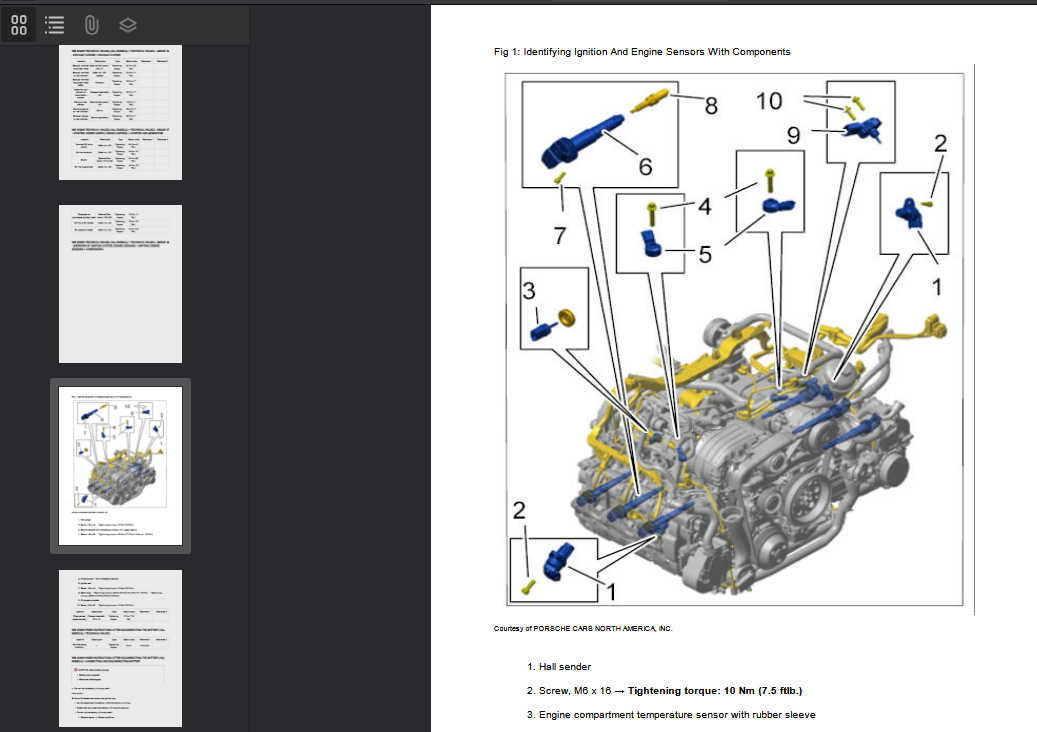
Task: Show attachments paperclip panel
Action: click(91, 25)
